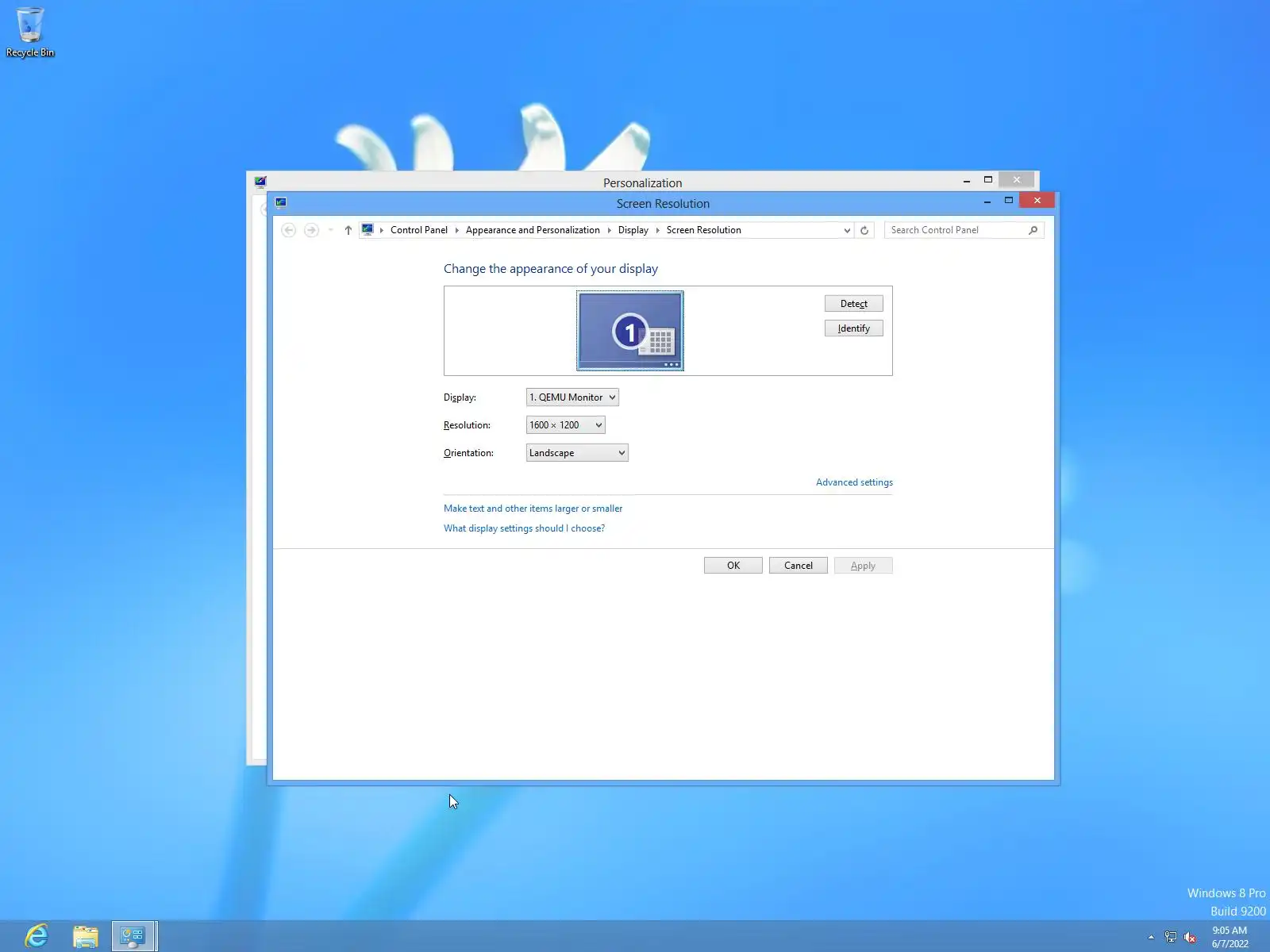This screenshot has width=1270, height=952.
Task: Go back using the navigation arrow
Action: [289, 230]
